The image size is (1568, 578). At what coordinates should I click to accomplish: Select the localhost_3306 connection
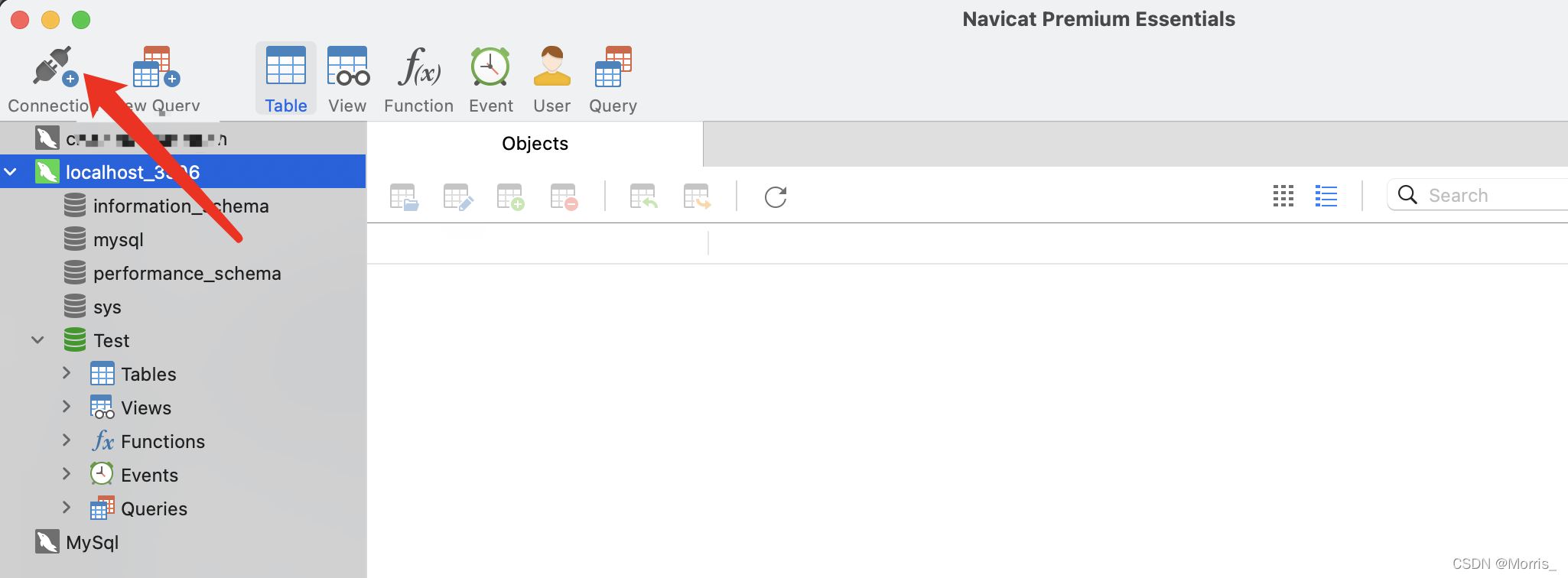pyautogui.click(x=183, y=172)
